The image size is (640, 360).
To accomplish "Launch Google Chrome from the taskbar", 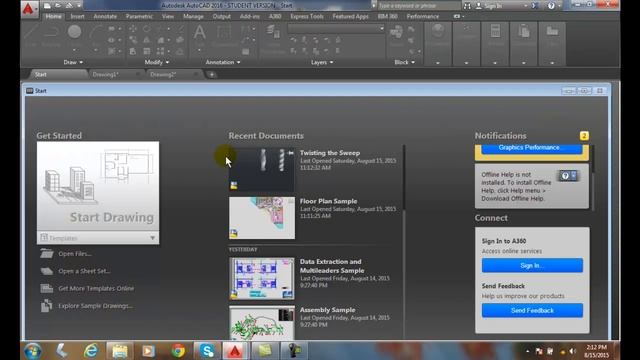I will (178, 351).
